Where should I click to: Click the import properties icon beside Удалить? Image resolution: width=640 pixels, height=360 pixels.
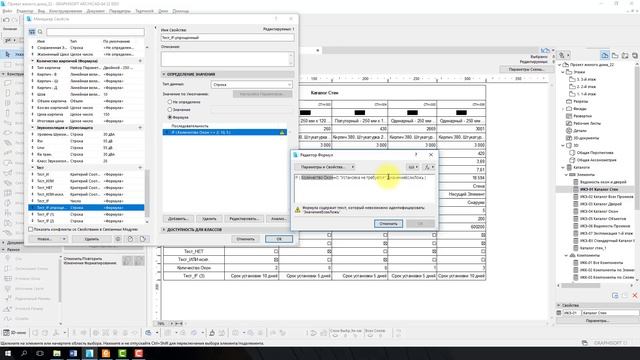[x=130, y=239]
